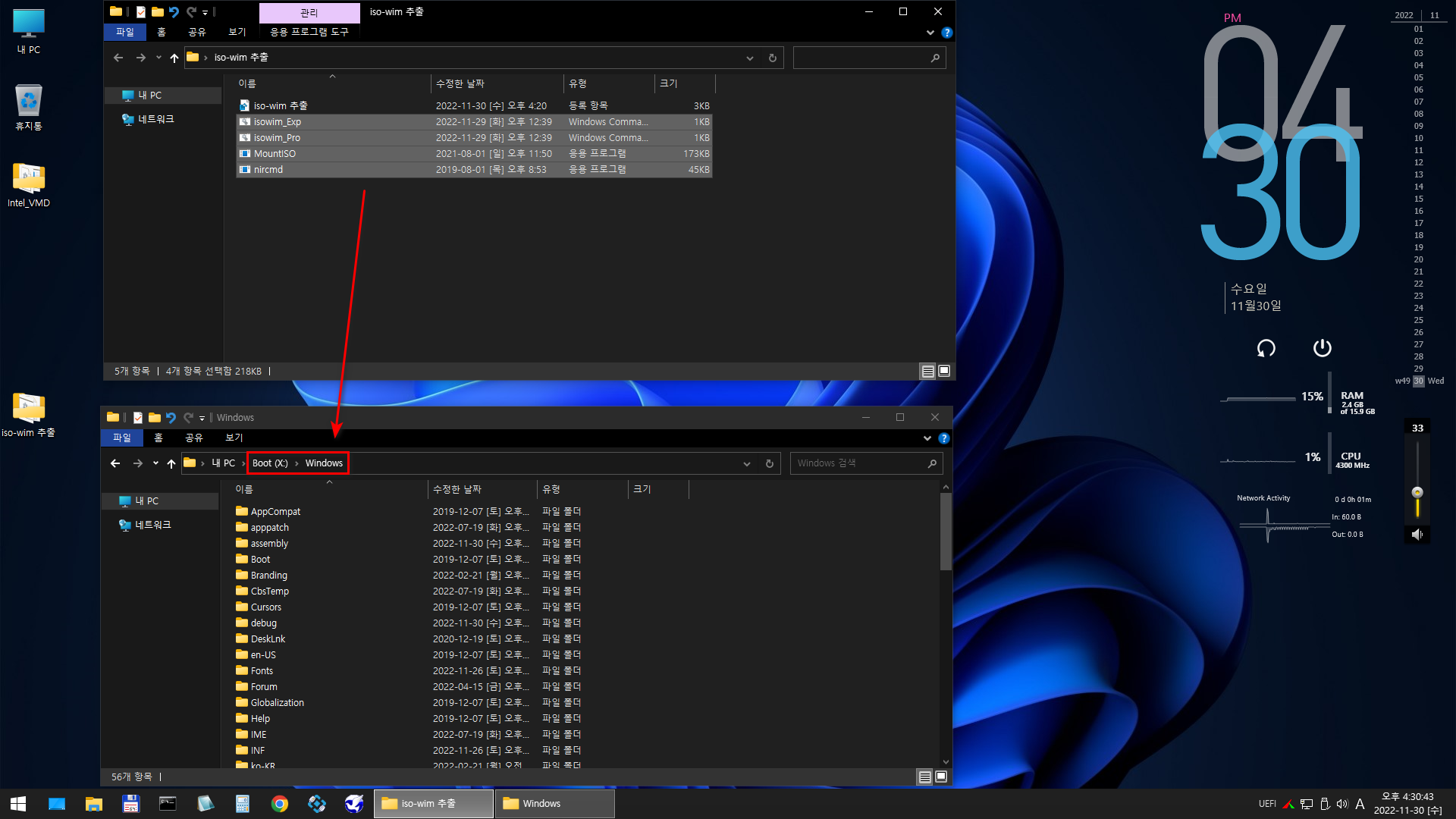Expand address bar history in Windows window
This screenshot has height=819, width=1456.
pyautogui.click(x=747, y=463)
